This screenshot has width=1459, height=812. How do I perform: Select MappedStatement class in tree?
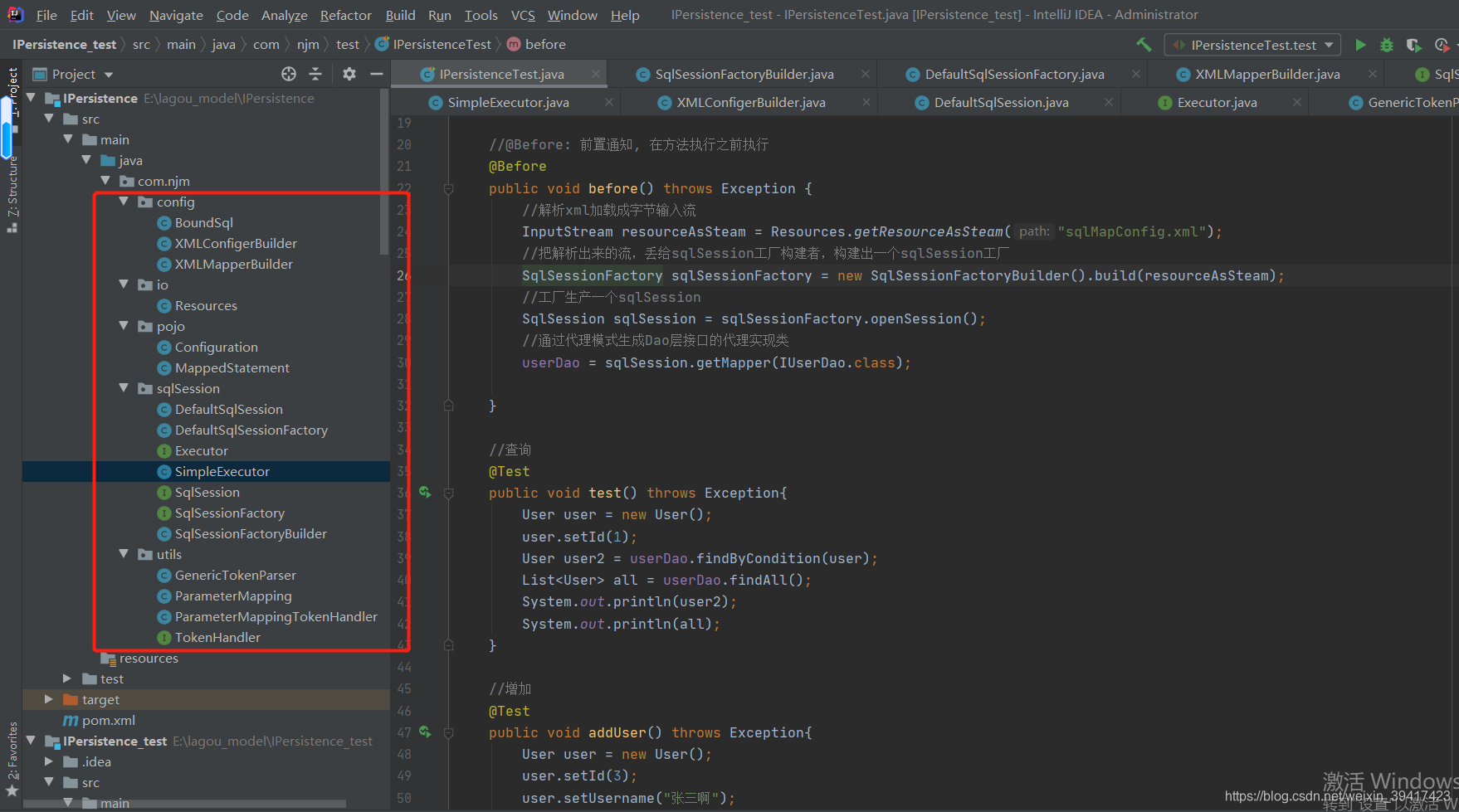[x=232, y=367]
